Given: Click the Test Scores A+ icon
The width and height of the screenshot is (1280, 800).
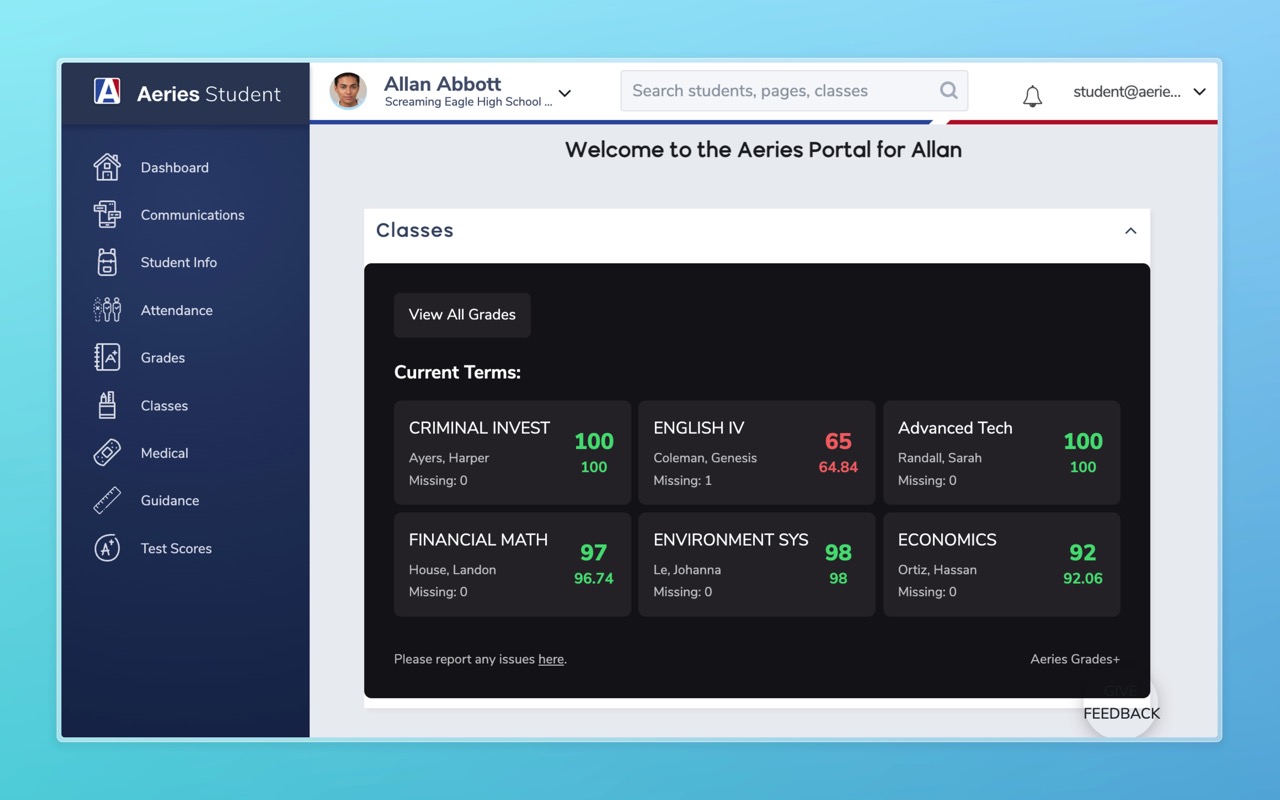Looking at the screenshot, I should tap(107, 548).
